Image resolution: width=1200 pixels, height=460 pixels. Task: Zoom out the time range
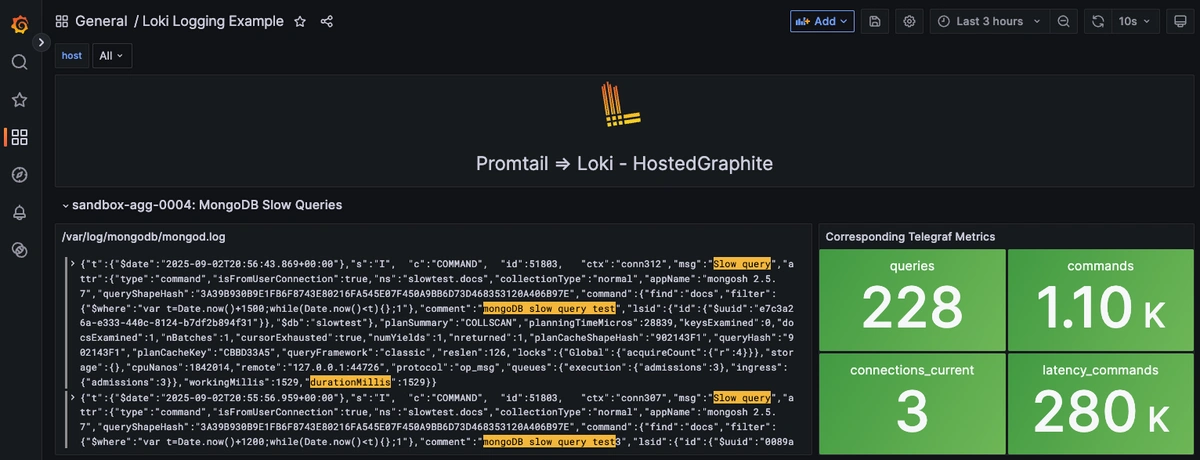[1064, 21]
